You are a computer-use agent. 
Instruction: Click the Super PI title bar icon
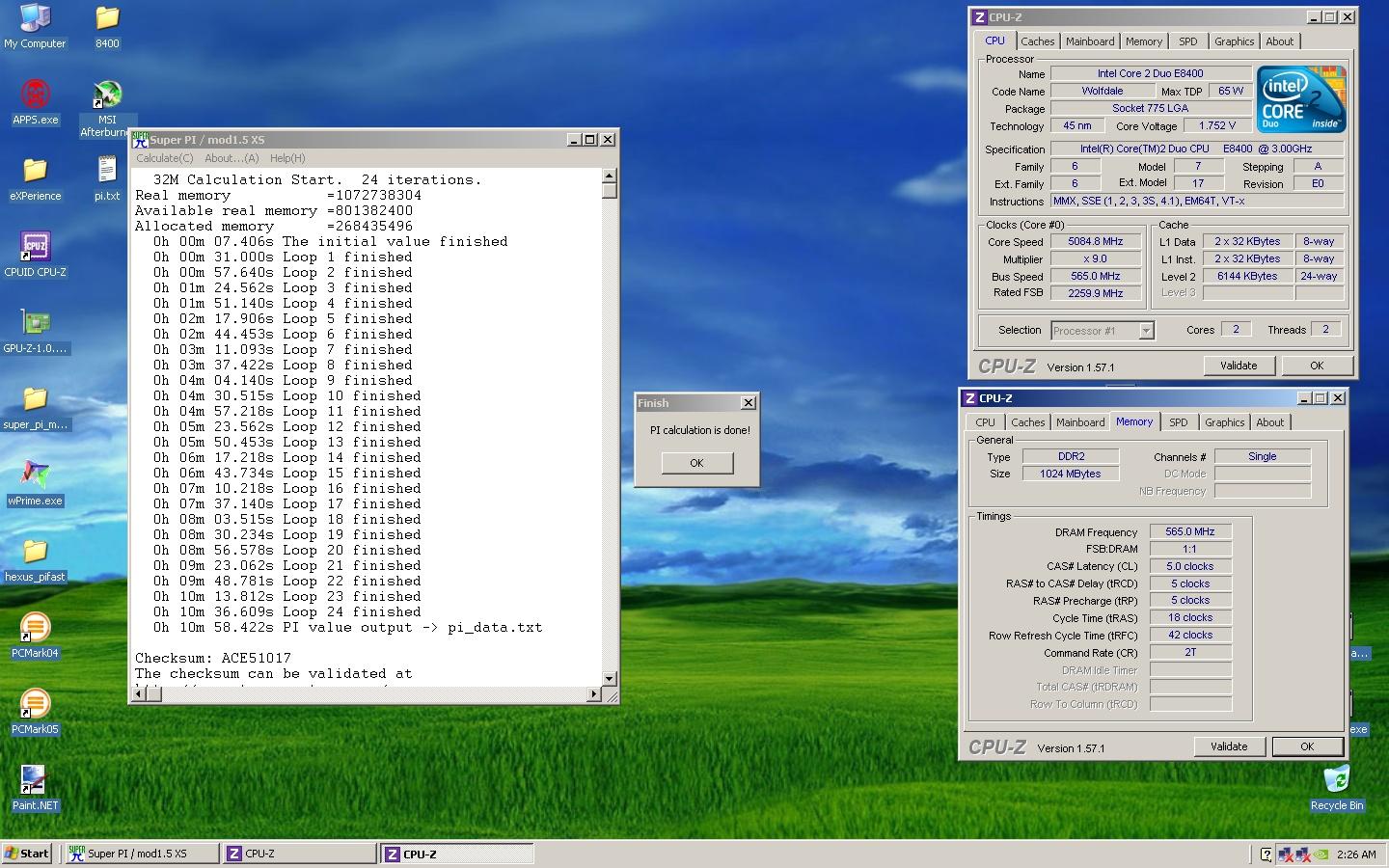pyautogui.click(x=140, y=139)
